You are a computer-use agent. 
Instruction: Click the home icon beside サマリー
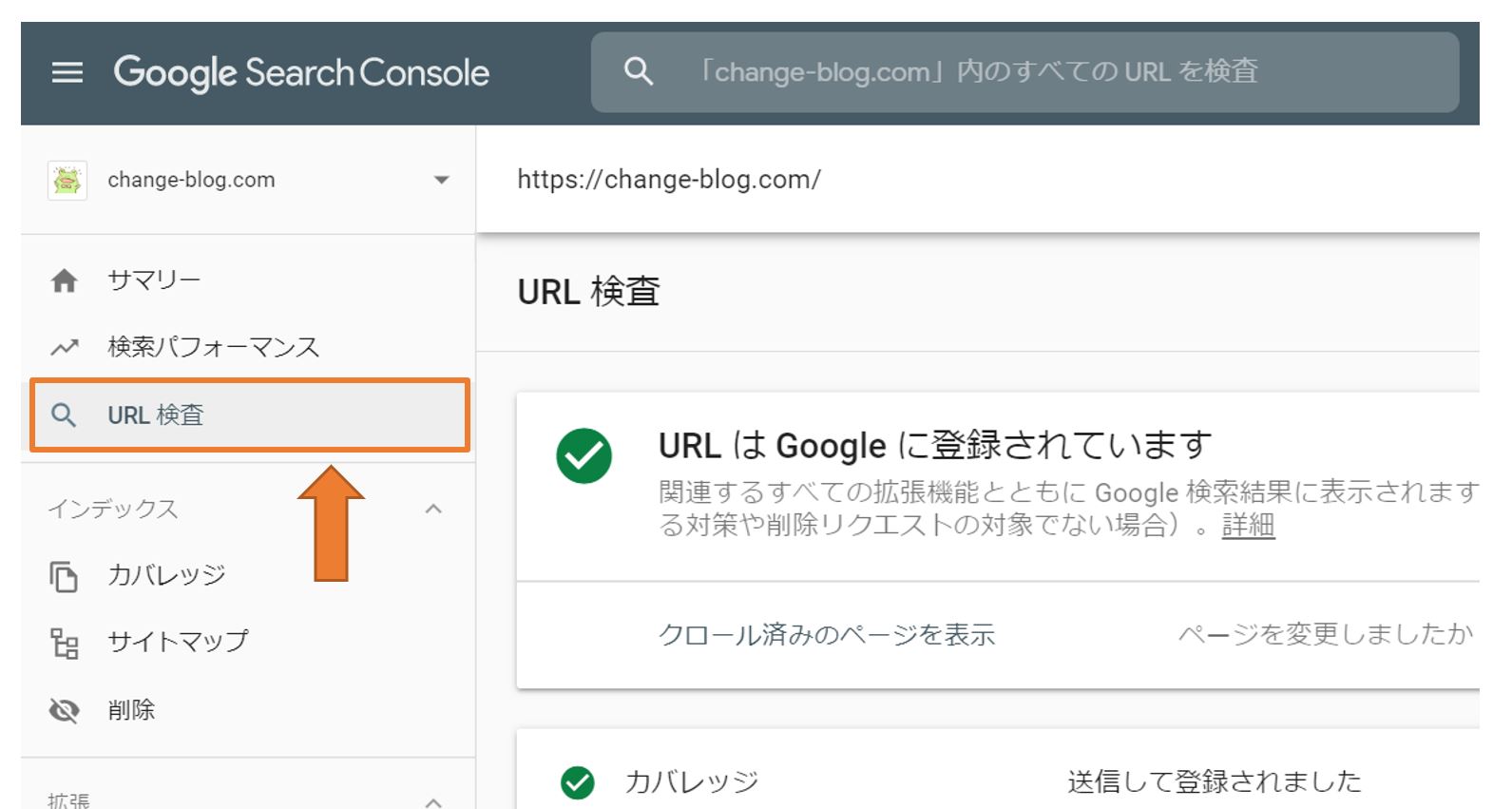(64, 280)
